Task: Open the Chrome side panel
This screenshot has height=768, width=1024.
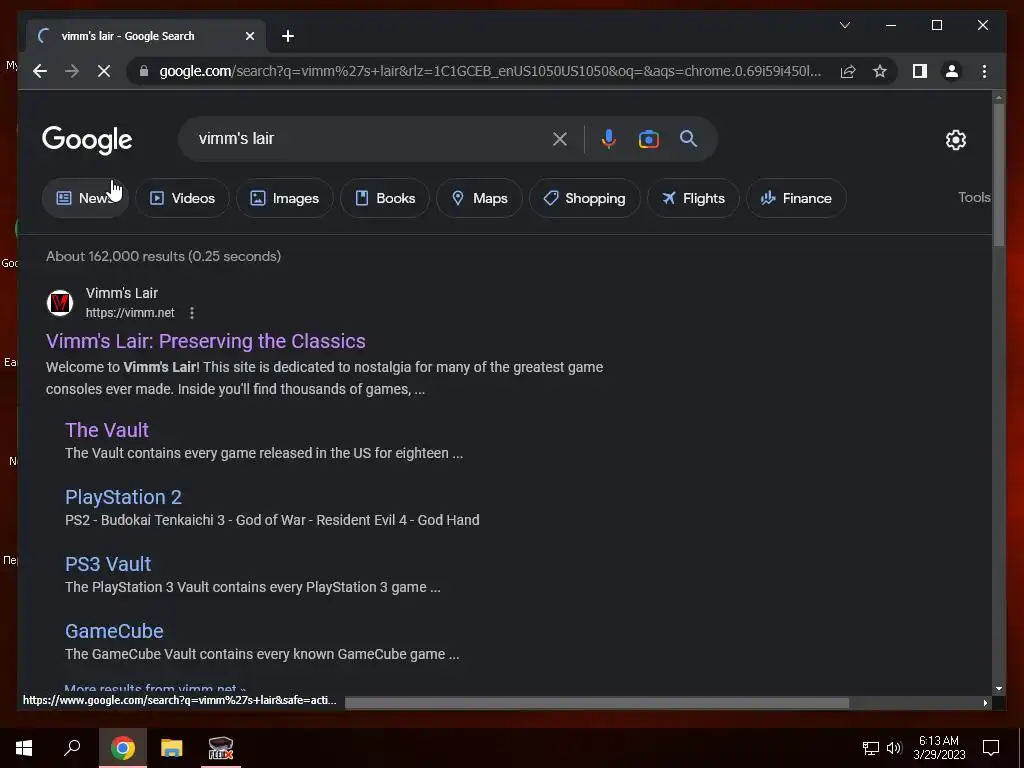Action: (x=920, y=71)
